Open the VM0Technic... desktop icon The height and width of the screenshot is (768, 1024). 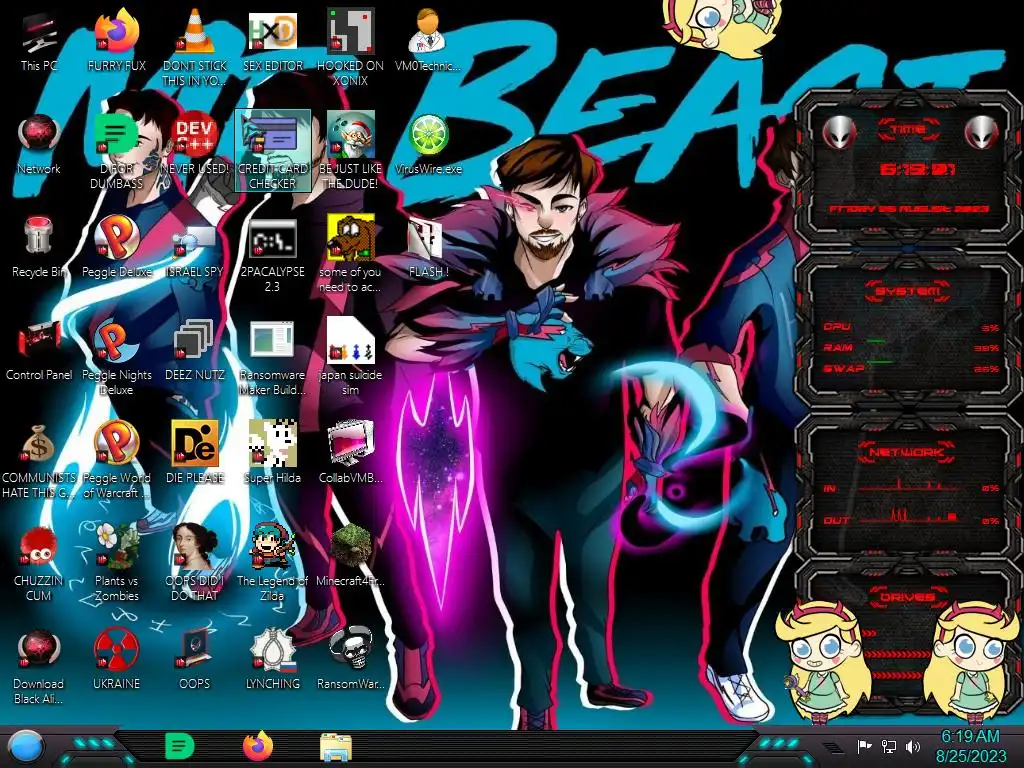click(428, 42)
